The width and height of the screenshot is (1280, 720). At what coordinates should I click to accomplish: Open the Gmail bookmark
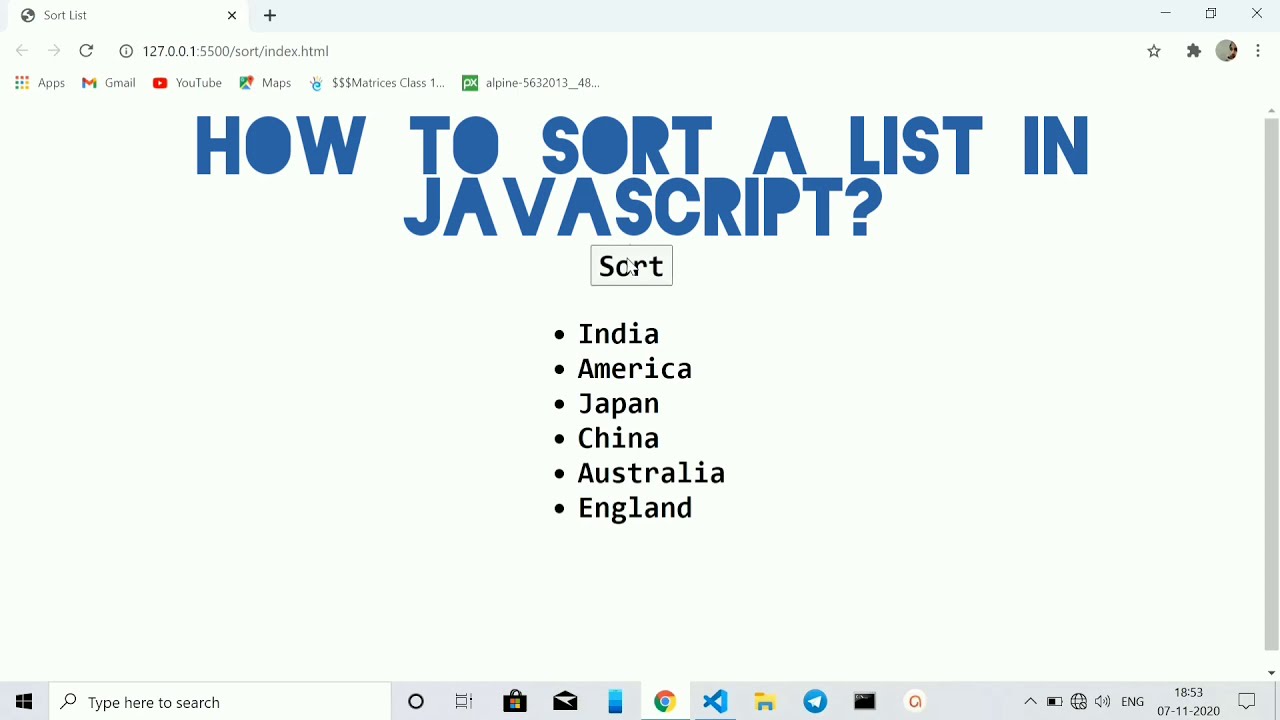[108, 83]
